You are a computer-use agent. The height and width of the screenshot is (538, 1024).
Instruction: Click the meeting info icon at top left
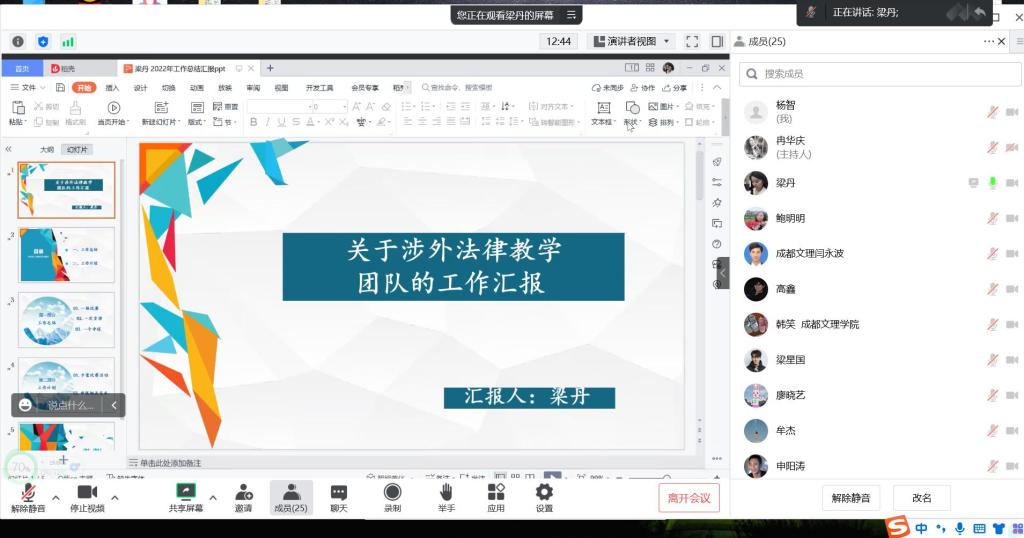[x=18, y=41]
